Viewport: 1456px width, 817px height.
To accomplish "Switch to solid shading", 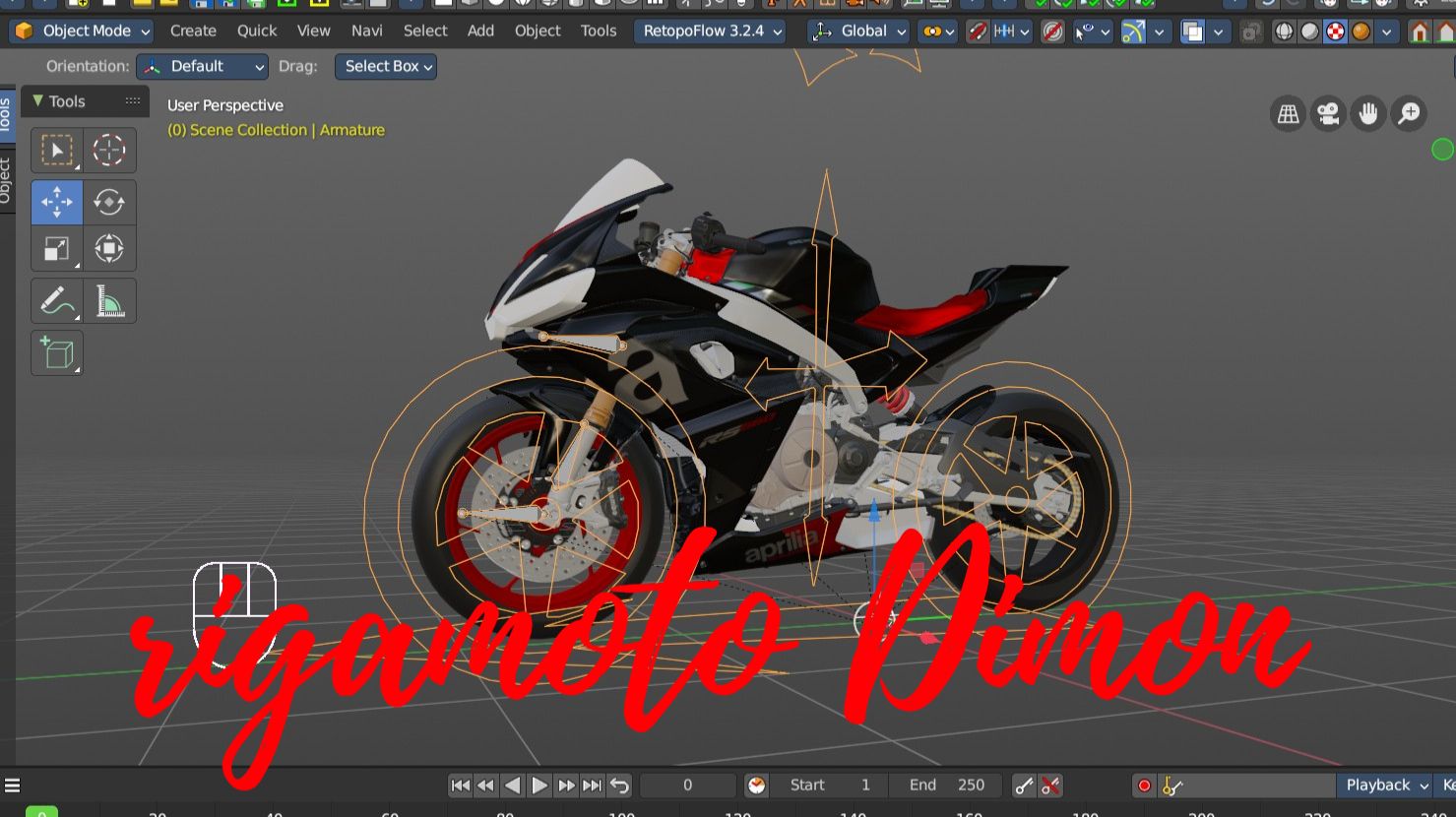I will 1310,31.
